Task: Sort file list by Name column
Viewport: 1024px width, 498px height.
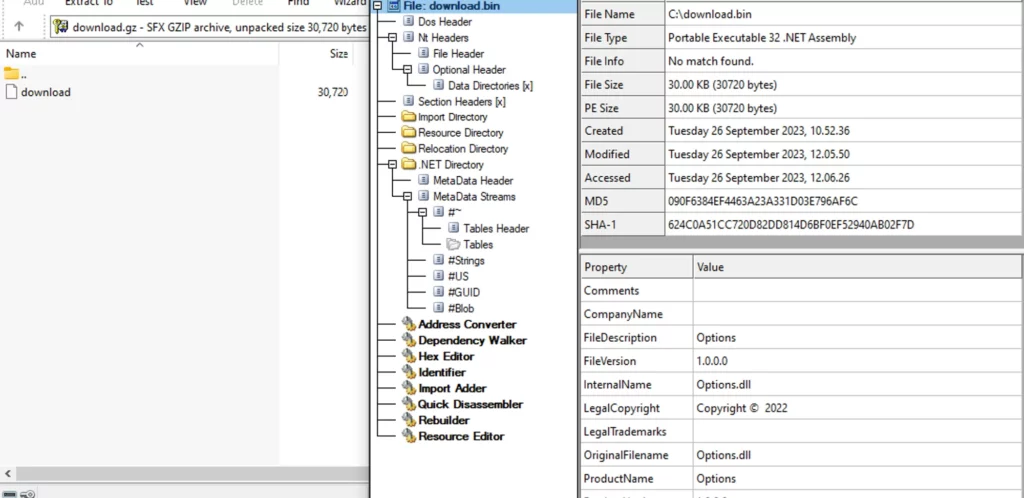Action: point(21,54)
